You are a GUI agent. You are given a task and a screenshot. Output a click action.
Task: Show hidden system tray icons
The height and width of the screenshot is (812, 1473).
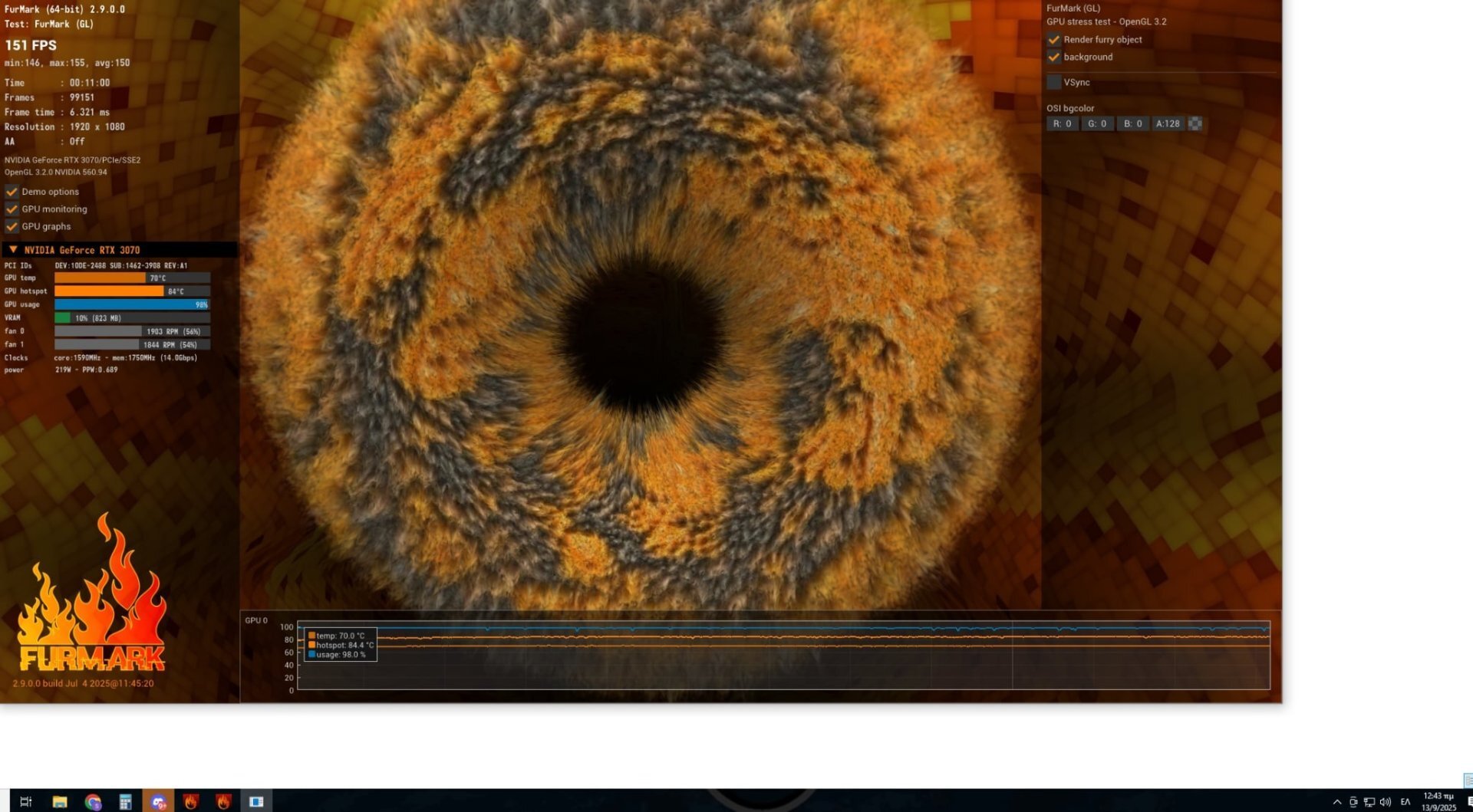pyautogui.click(x=1337, y=802)
